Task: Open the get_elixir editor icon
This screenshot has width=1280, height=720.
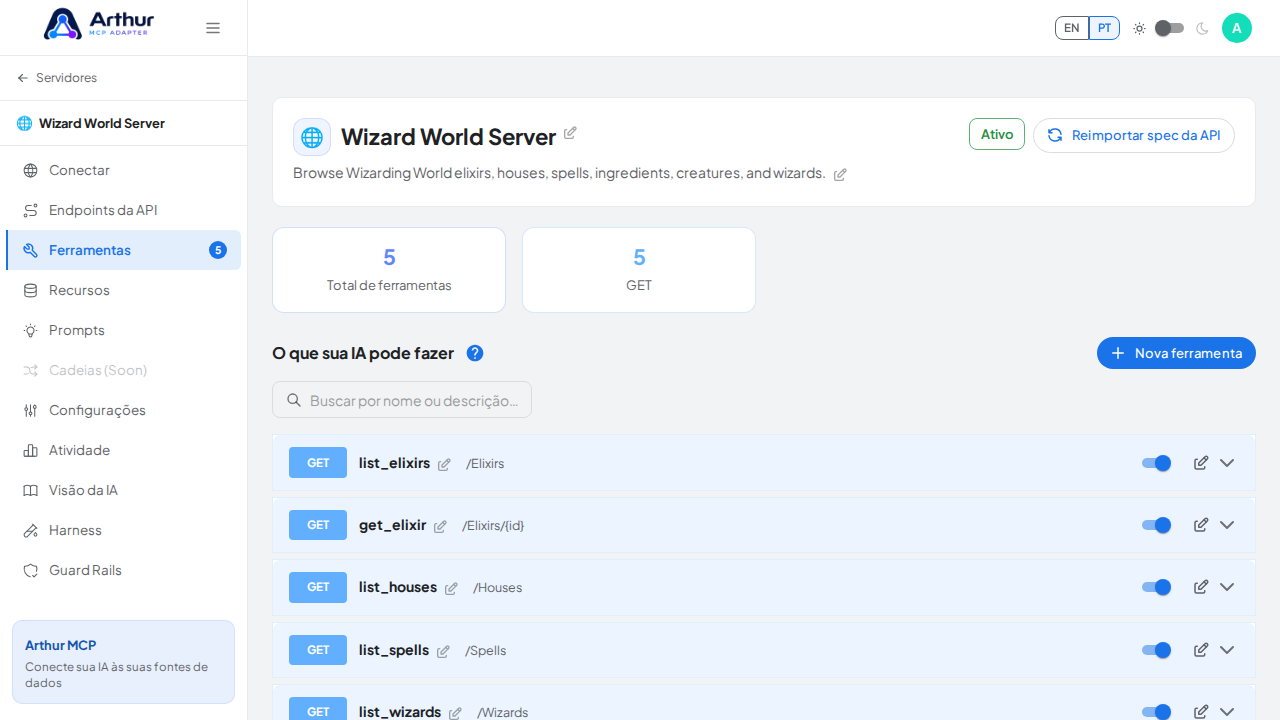Action: pos(1201,525)
